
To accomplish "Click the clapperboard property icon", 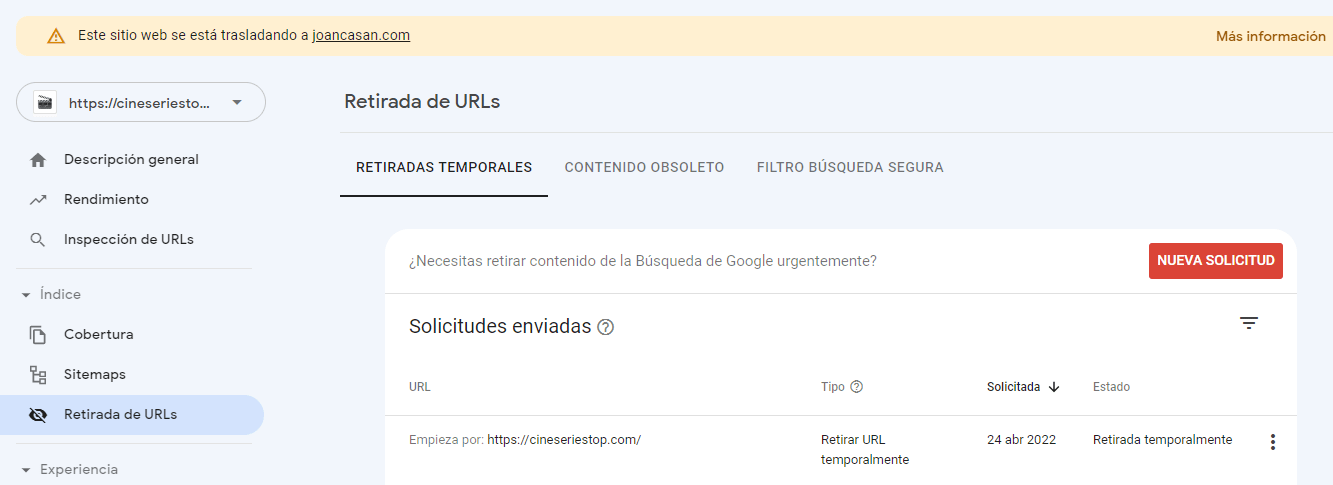I will pos(45,102).
